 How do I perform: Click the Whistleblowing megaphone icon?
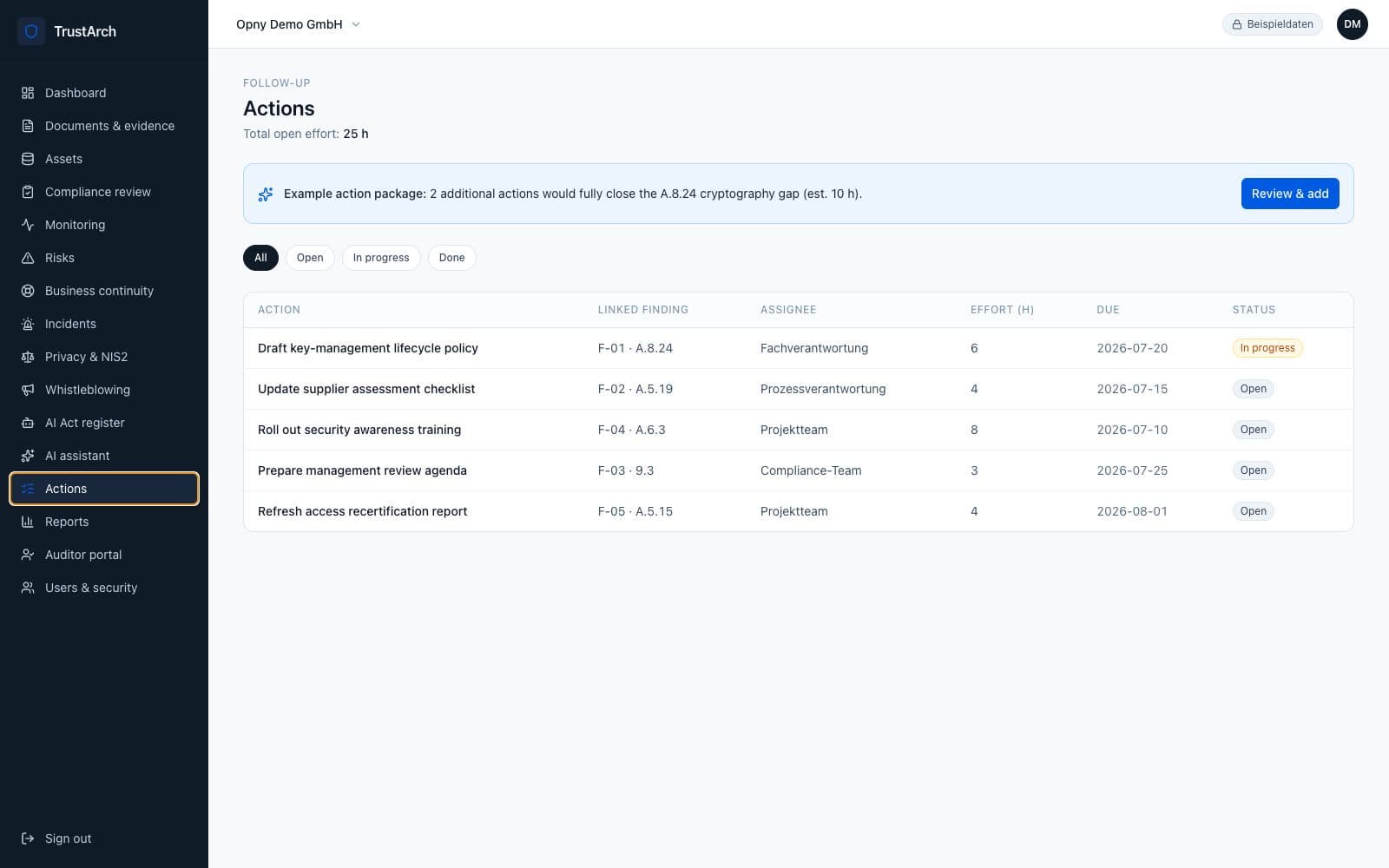(x=28, y=390)
